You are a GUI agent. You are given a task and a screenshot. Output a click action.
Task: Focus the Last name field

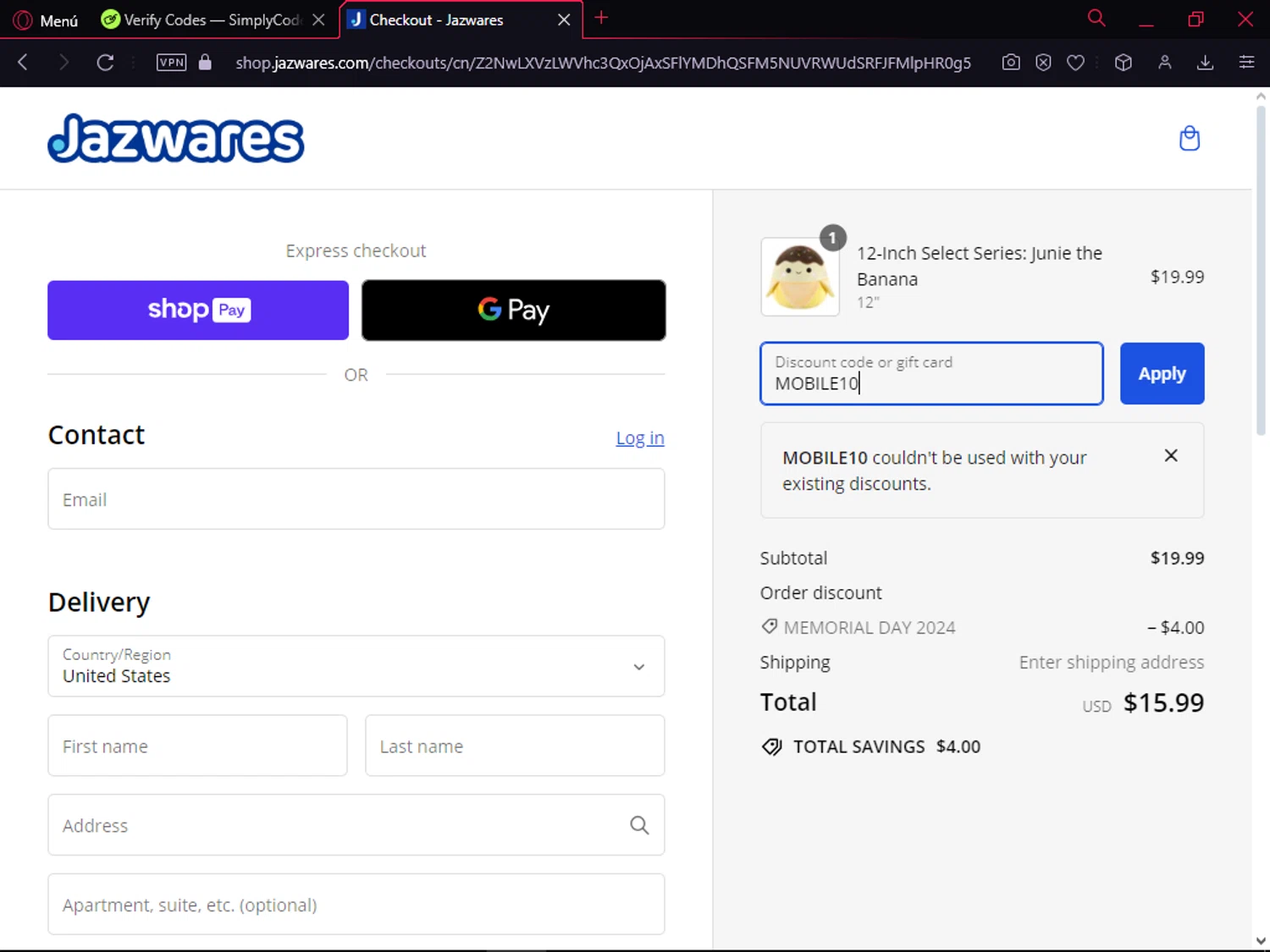[515, 746]
